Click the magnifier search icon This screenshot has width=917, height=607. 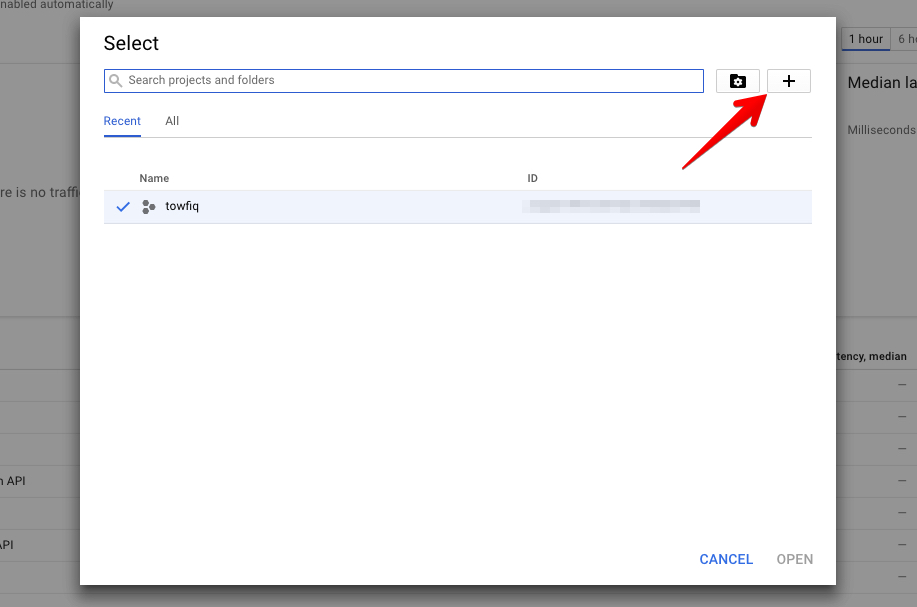click(116, 81)
